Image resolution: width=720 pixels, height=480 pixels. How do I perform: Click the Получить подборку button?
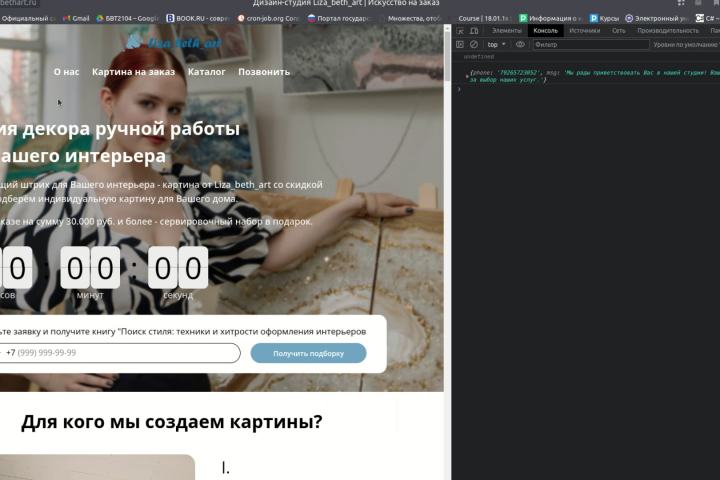(308, 353)
